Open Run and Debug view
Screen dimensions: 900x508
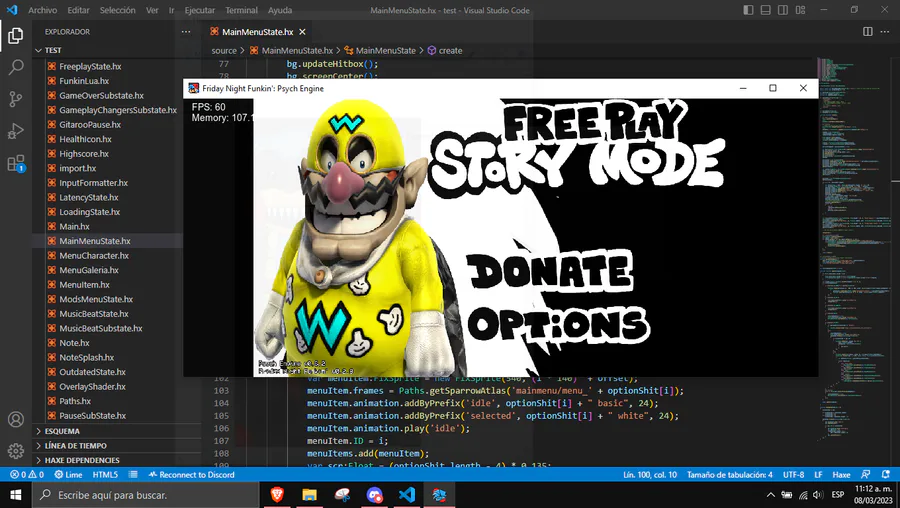[15, 131]
